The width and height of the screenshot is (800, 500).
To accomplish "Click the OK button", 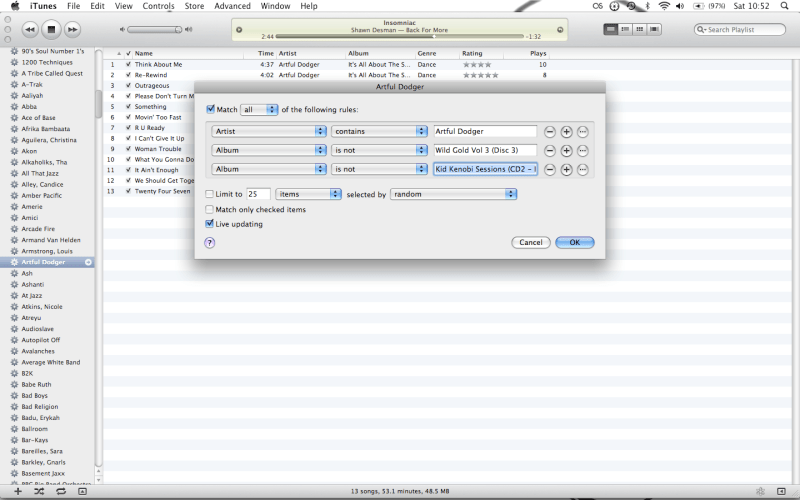I will 574,242.
